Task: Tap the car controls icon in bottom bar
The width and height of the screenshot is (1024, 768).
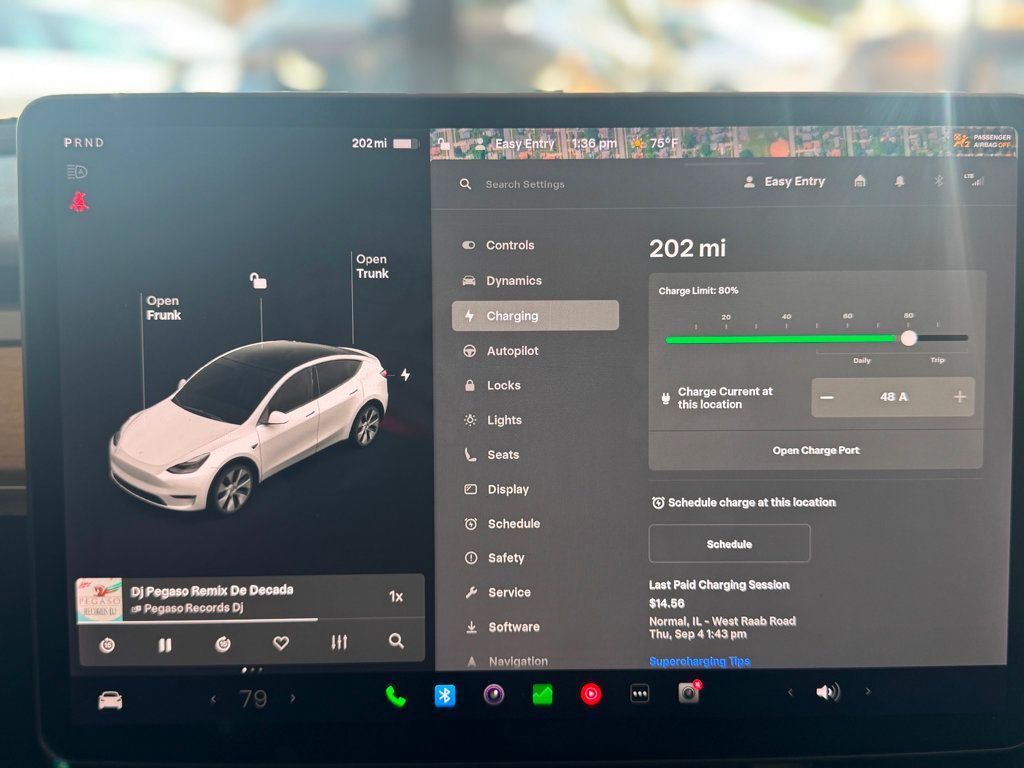Action: pos(110,700)
